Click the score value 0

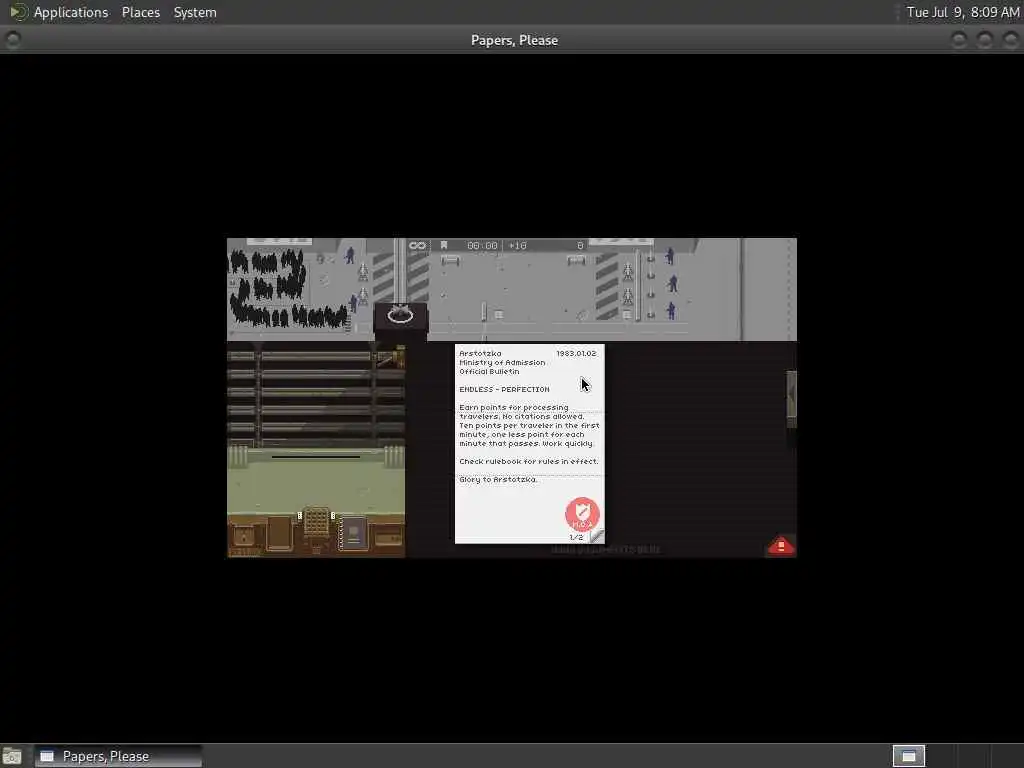click(x=580, y=246)
